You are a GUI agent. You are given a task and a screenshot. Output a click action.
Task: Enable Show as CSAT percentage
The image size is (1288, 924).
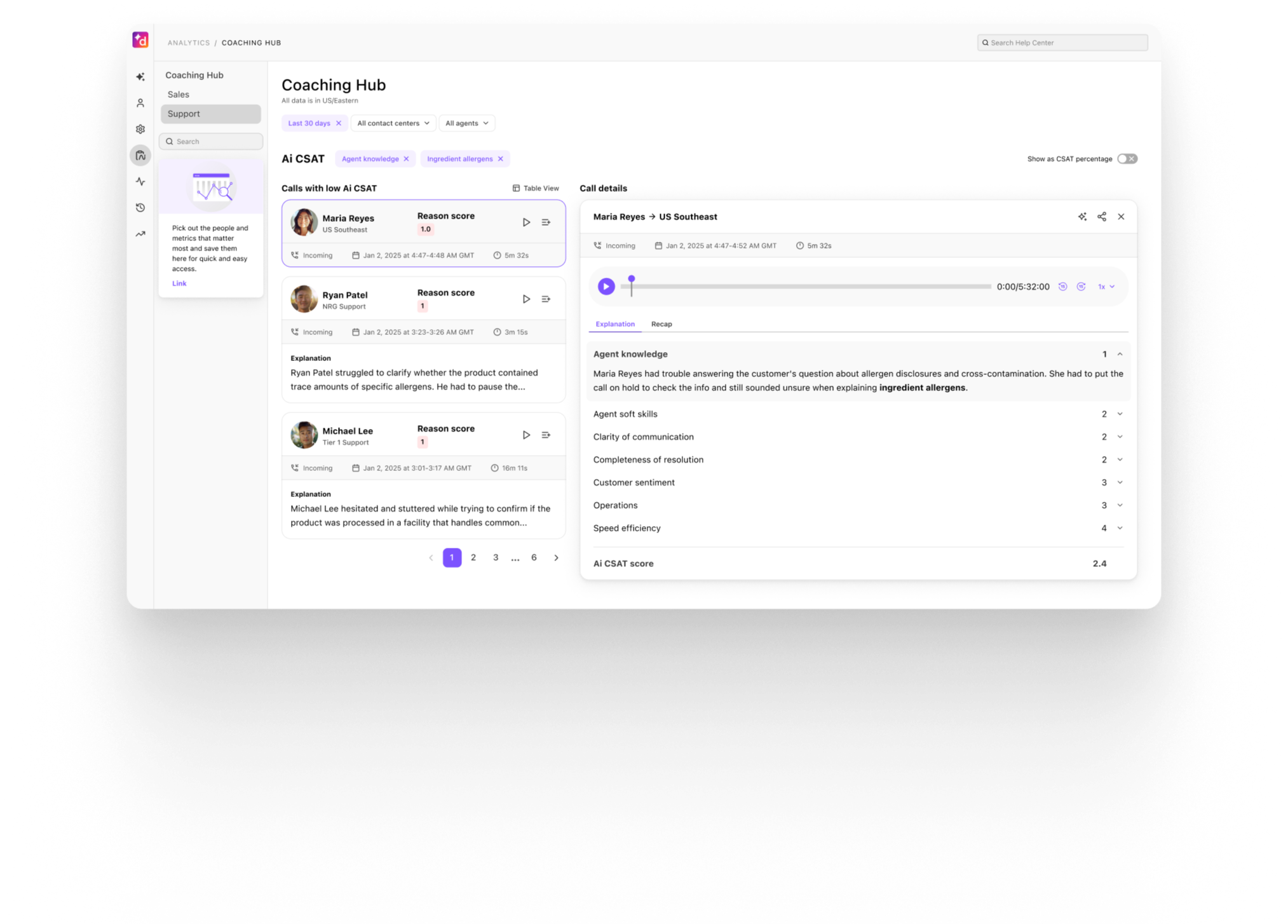pos(1127,158)
